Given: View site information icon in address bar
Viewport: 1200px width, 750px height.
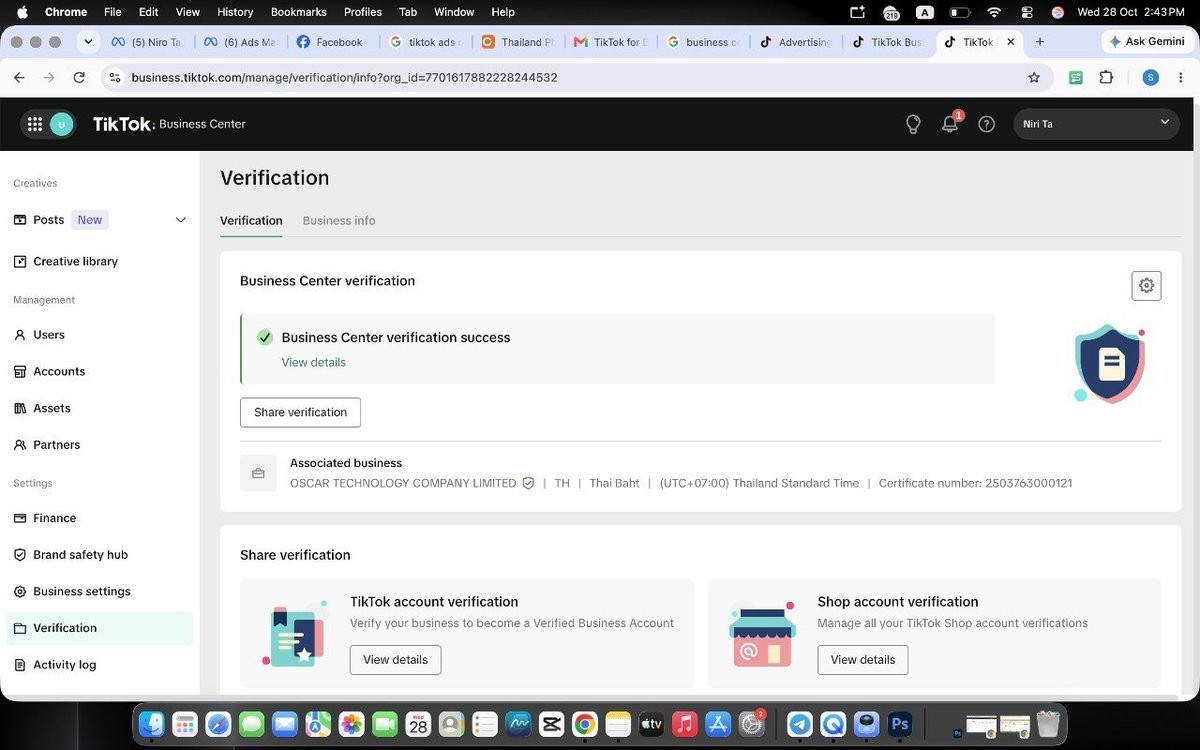Looking at the screenshot, I should tap(115, 77).
